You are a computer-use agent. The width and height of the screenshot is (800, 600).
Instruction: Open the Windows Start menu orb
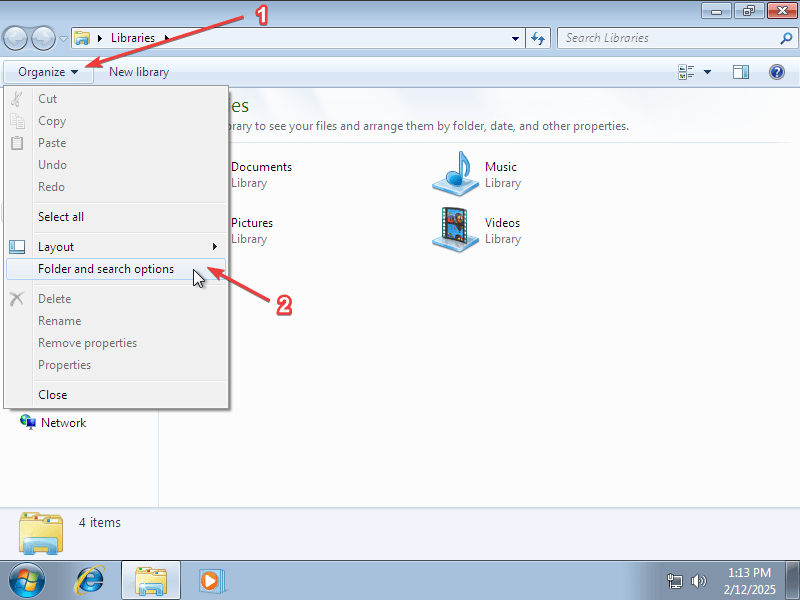click(x=27, y=579)
